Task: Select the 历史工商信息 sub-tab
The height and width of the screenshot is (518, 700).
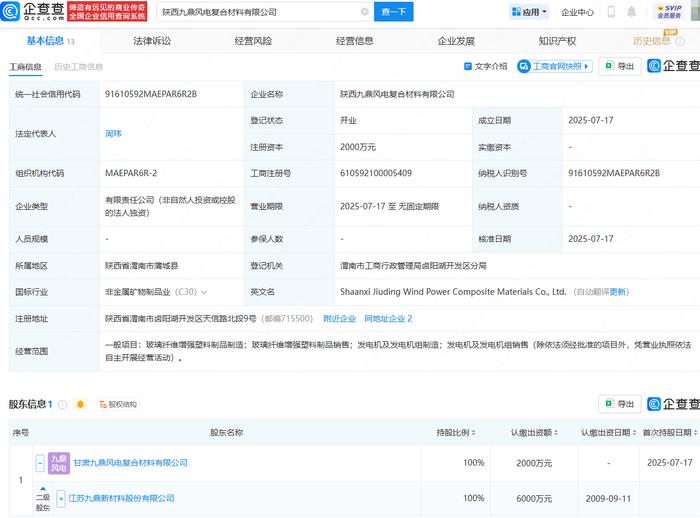Action: (x=79, y=67)
